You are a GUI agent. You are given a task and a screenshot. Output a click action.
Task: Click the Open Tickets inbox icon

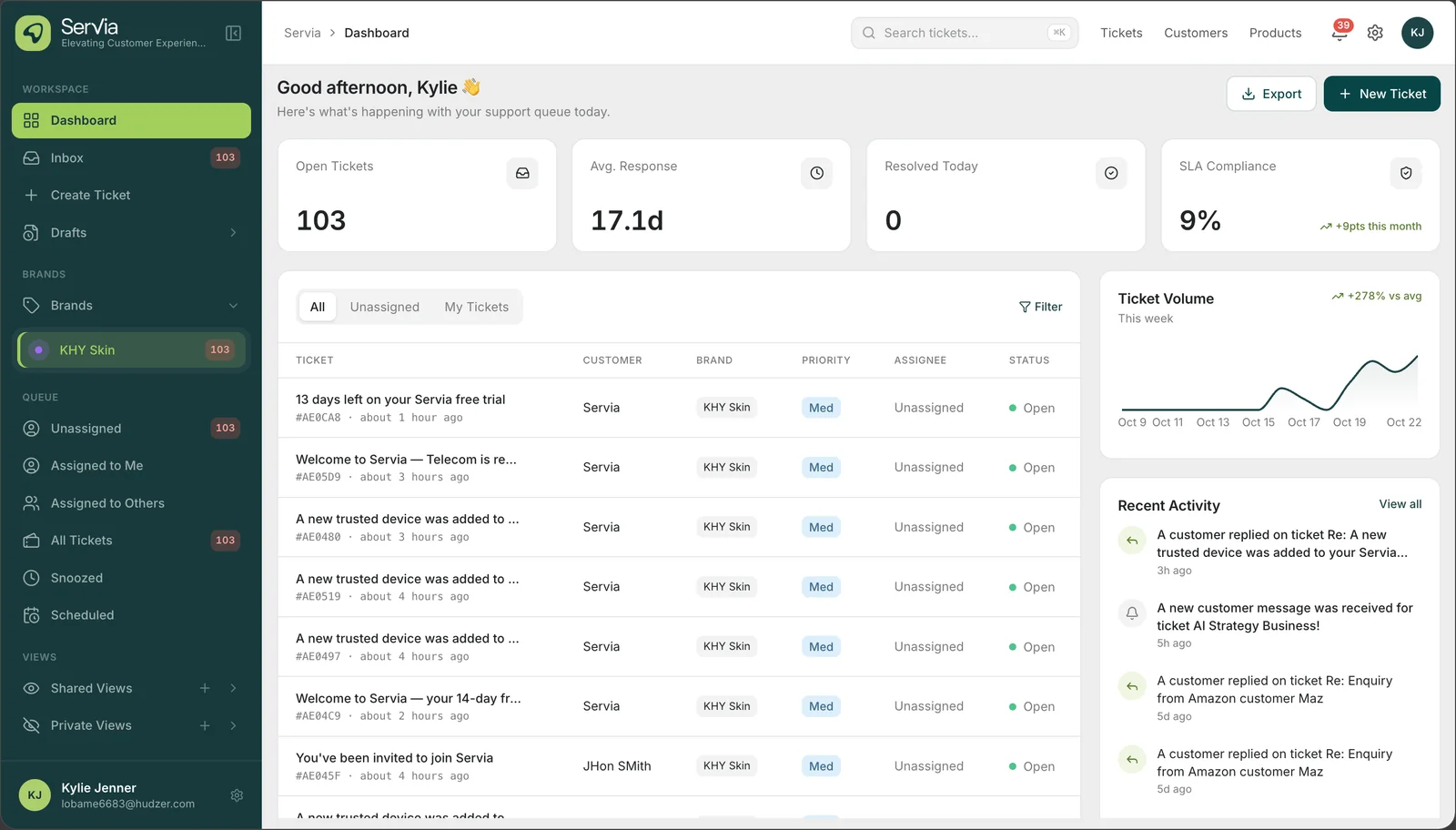pyautogui.click(x=522, y=173)
